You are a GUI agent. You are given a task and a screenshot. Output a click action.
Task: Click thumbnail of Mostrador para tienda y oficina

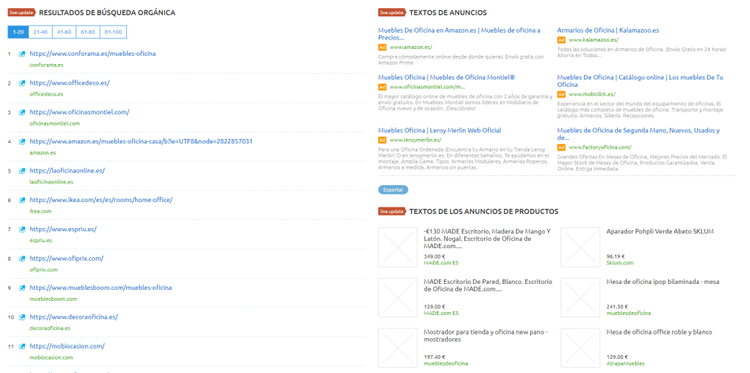click(x=398, y=348)
